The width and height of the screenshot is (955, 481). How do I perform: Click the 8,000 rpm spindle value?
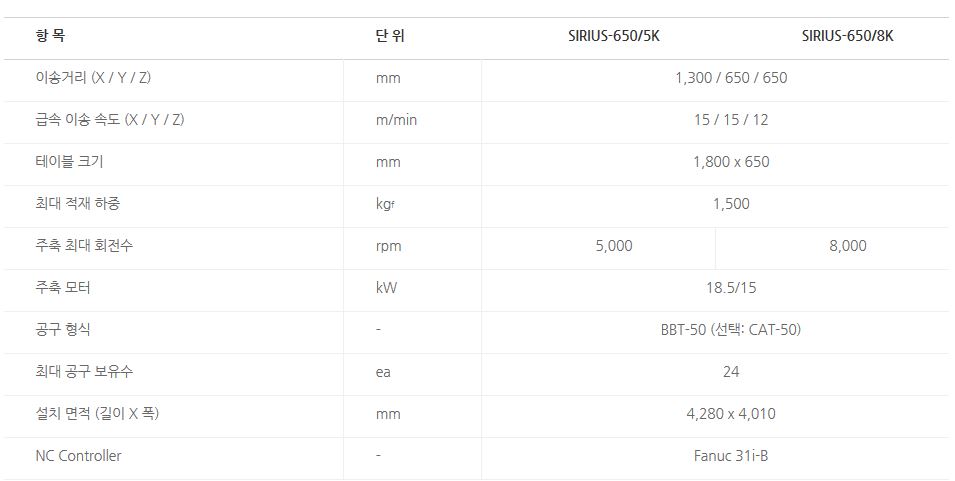point(847,246)
